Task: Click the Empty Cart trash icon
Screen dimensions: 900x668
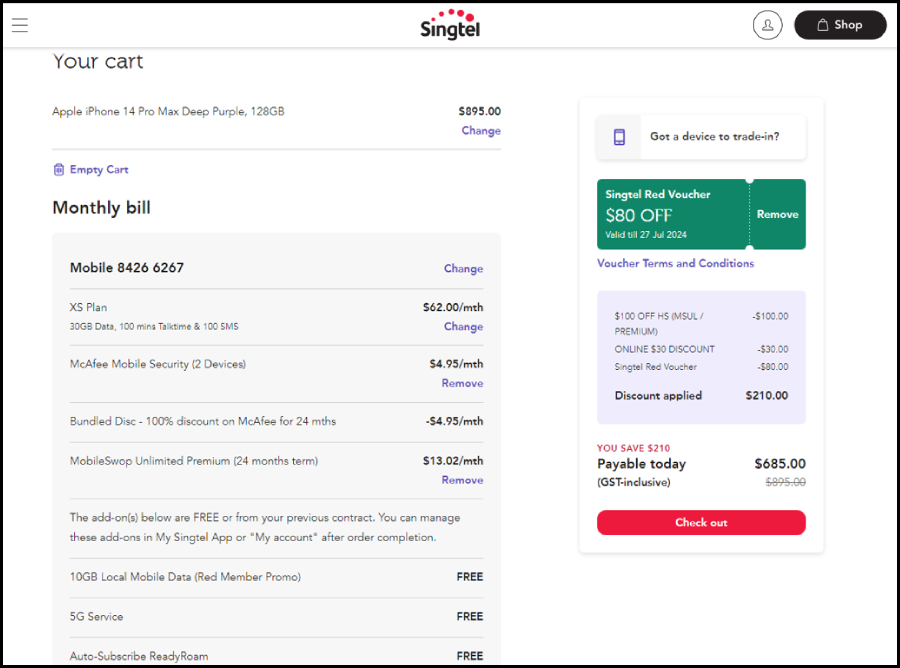Action: point(59,169)
